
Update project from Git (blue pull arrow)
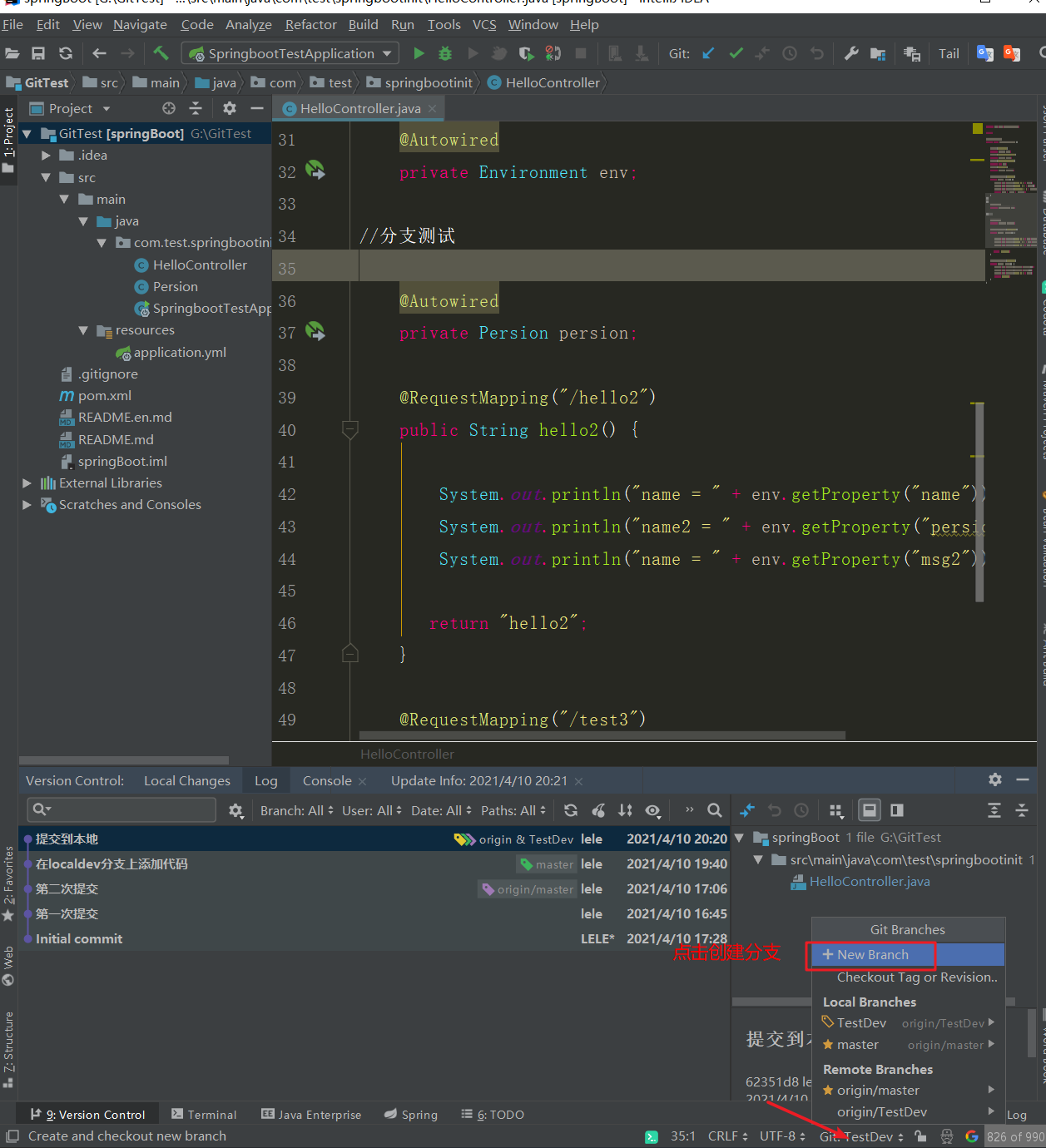(x=707, y=52)
